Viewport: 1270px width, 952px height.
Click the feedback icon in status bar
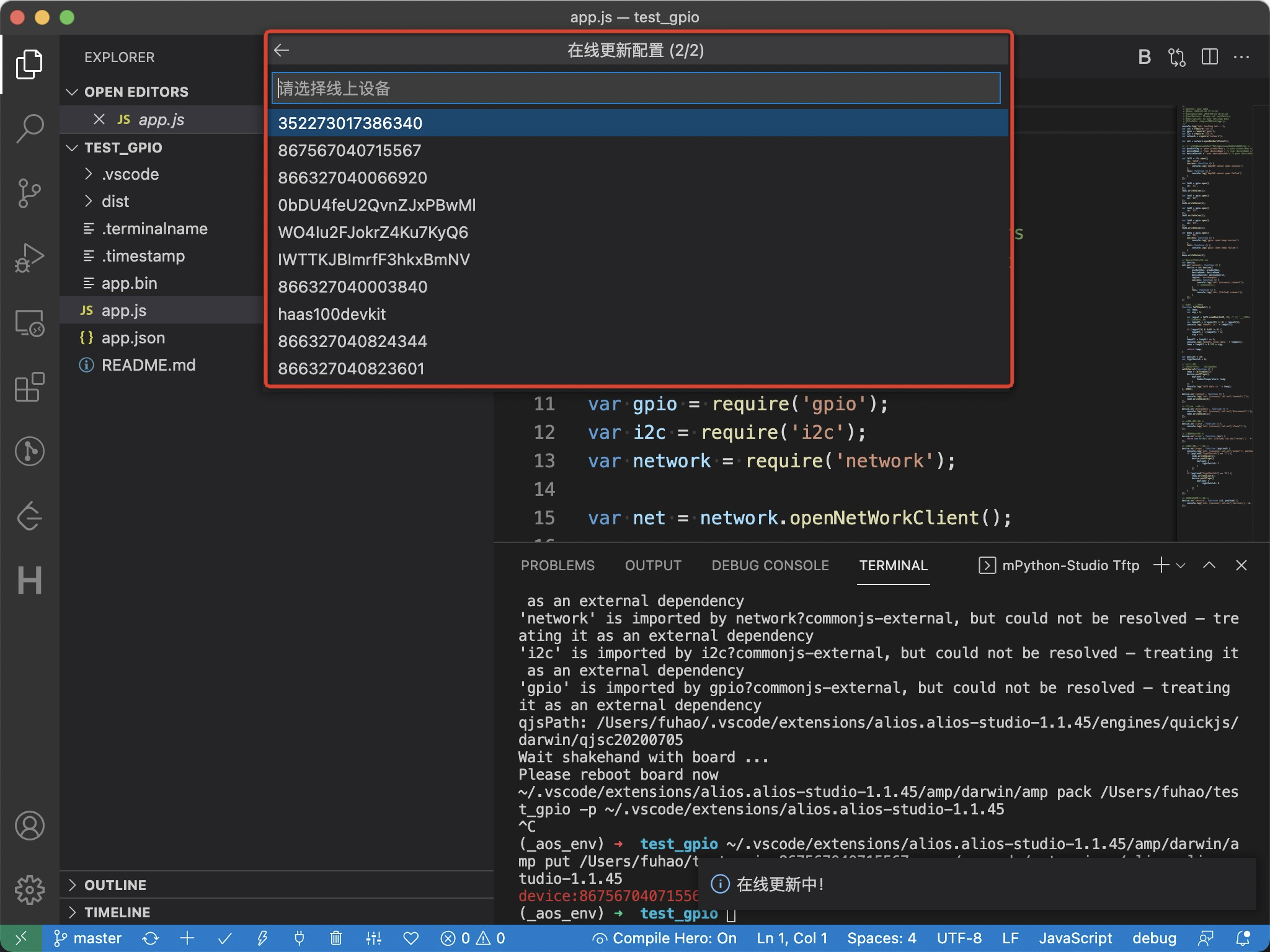[x=1206, y=938]
